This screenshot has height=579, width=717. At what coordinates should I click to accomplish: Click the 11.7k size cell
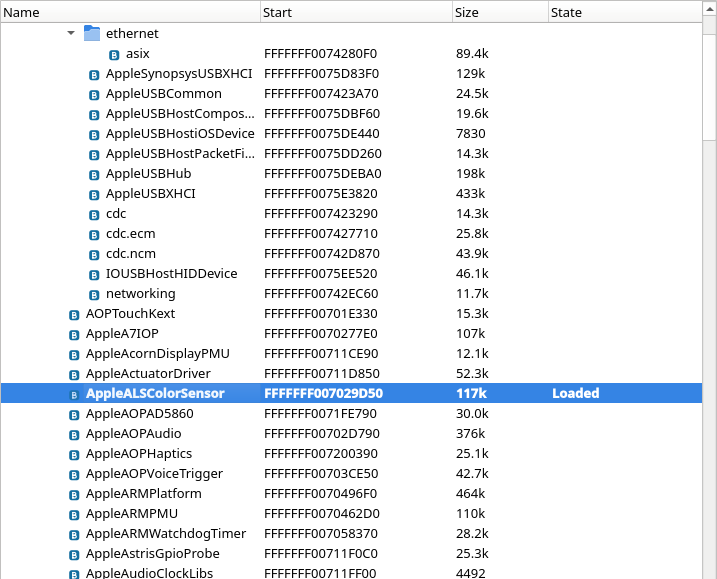coord(472,293)
